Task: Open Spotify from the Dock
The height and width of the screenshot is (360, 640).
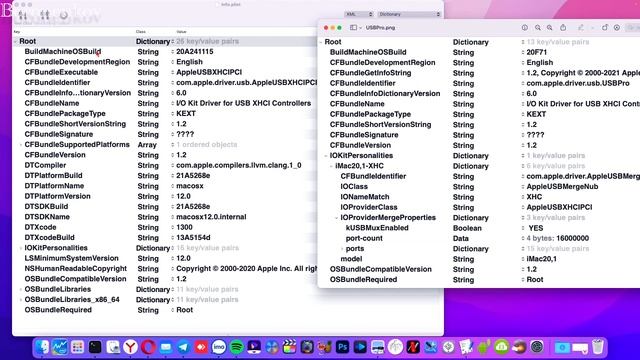Action: [236, 347]
